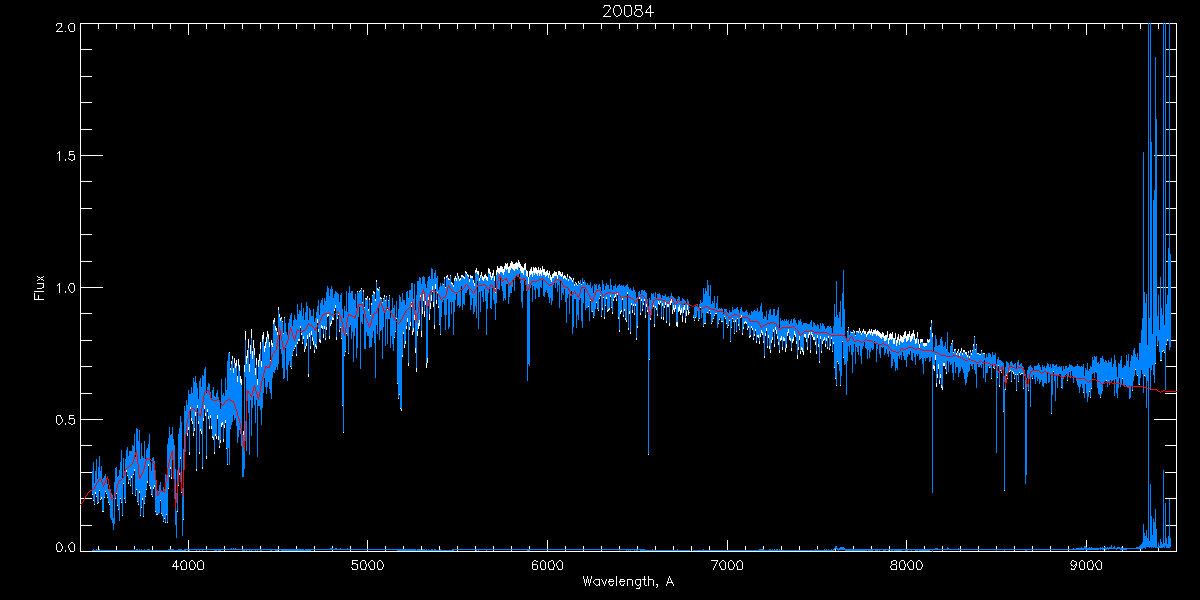
Task: Click the spectrum peak near 5850 Å
Action: click(515, 265)
